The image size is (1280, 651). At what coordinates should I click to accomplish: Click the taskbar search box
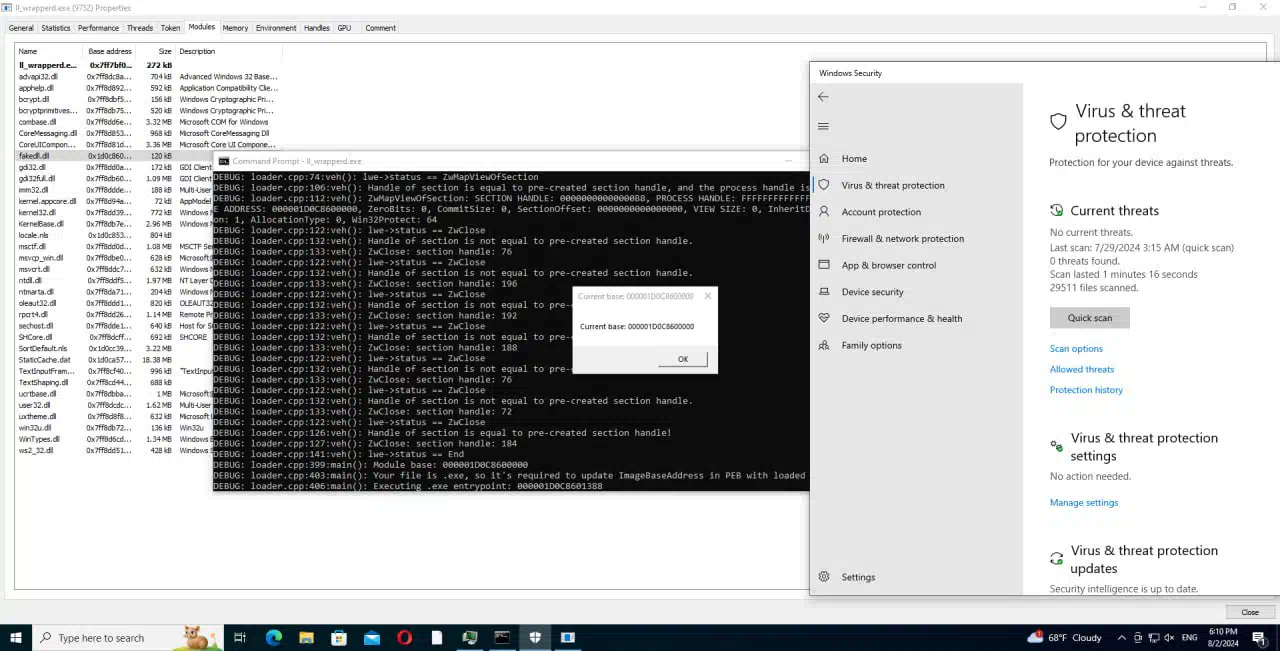(128, 638)
